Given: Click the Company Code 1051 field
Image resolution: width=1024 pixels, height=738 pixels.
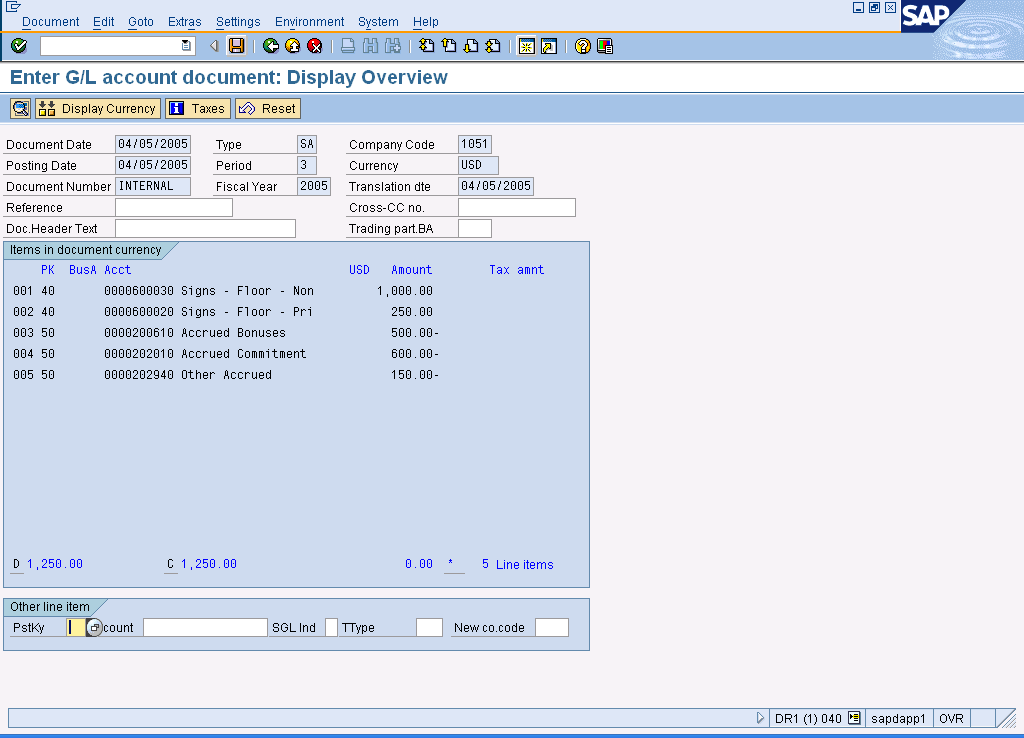Looking at the screenshot, I should (475, 144).
